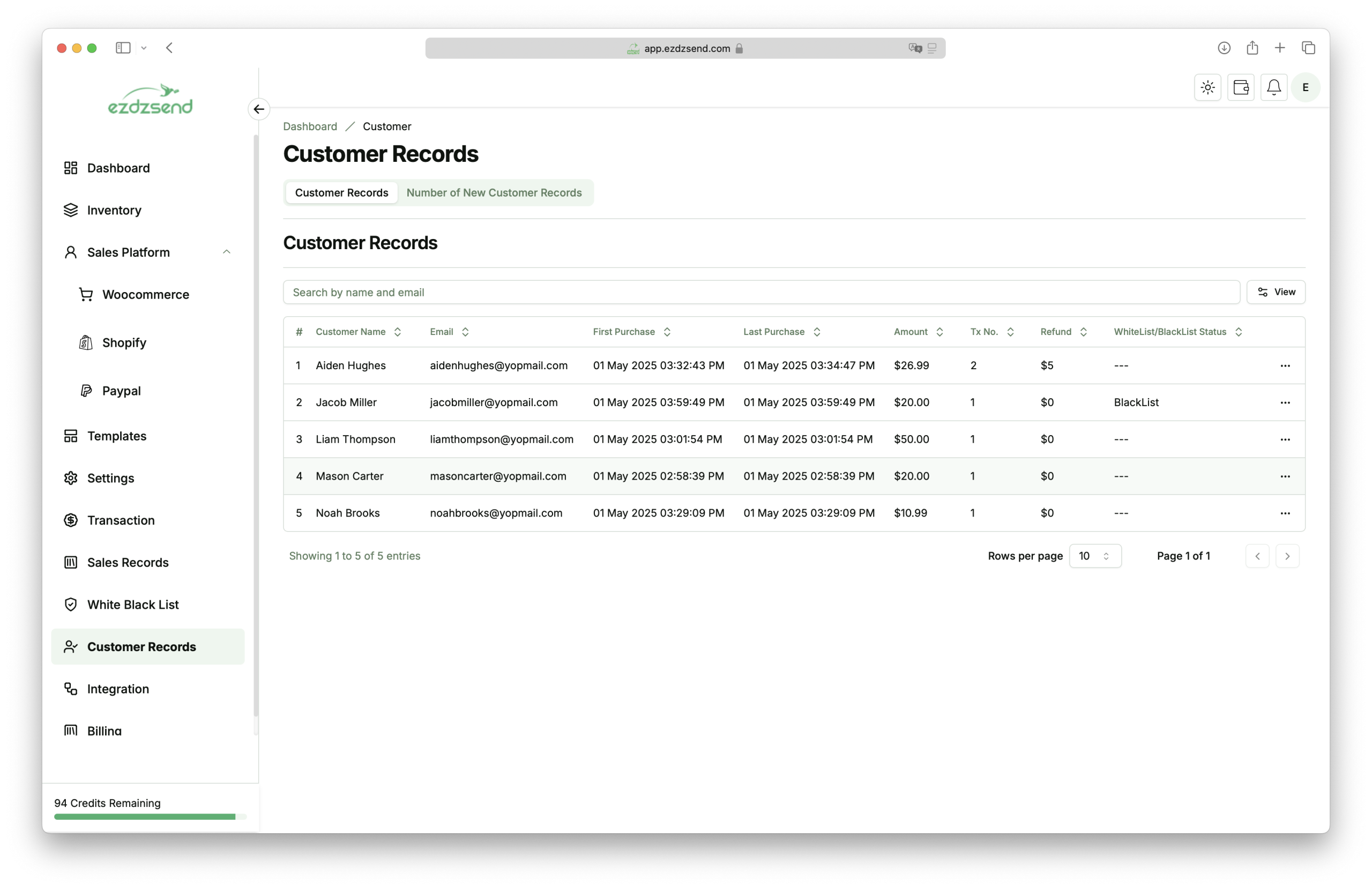This screenshot has height=889, width=1372.
Task: Collapse the Sales Platform menu
Action: 226,252
